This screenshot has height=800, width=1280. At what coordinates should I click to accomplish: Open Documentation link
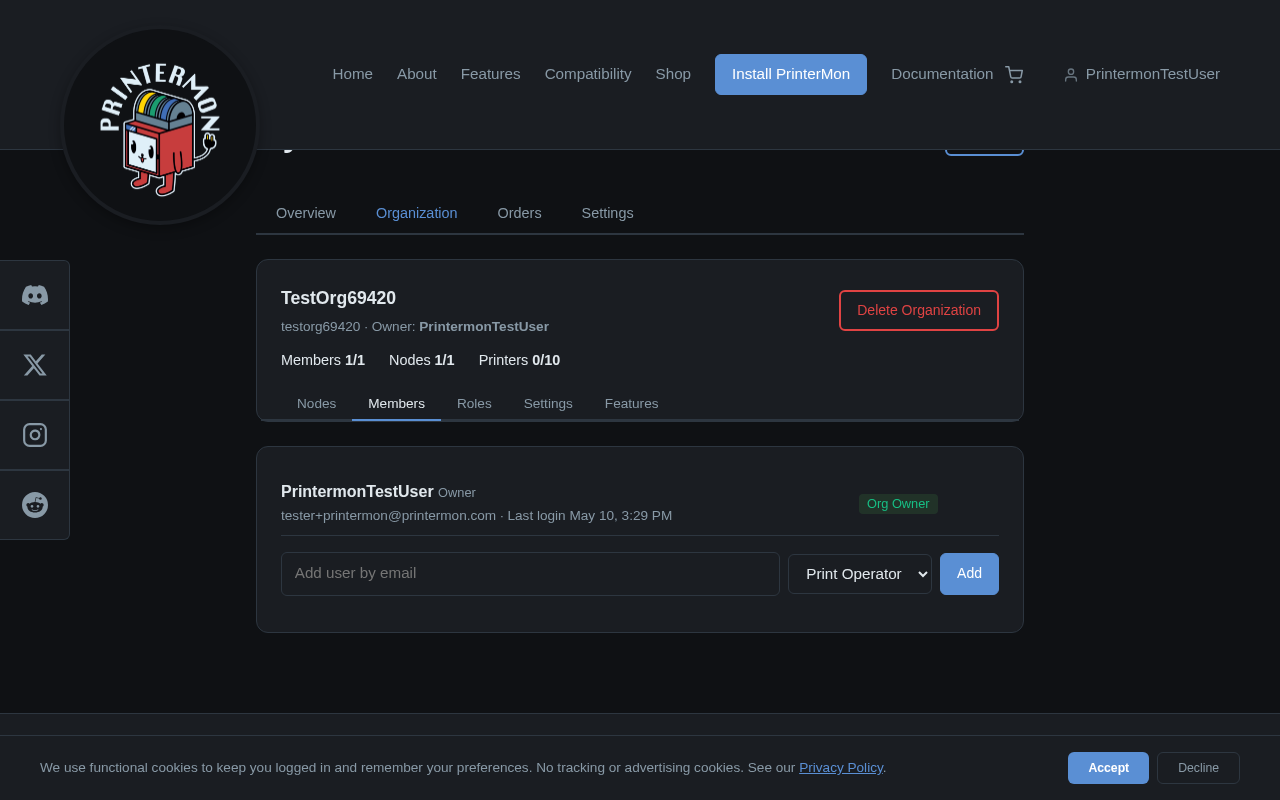pyautogui.click(x=942, y=74)
